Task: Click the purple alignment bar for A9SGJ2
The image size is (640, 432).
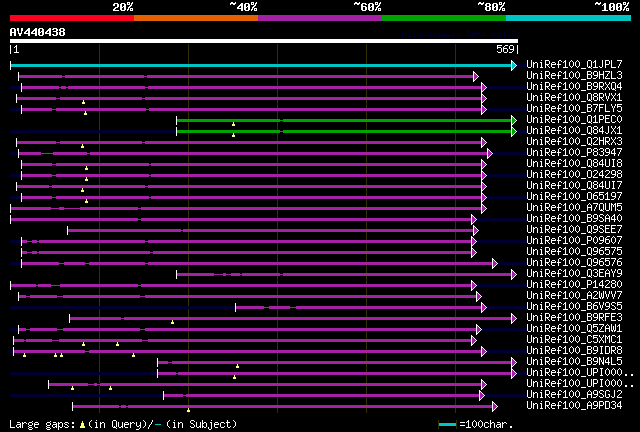Action: [322, 395]
